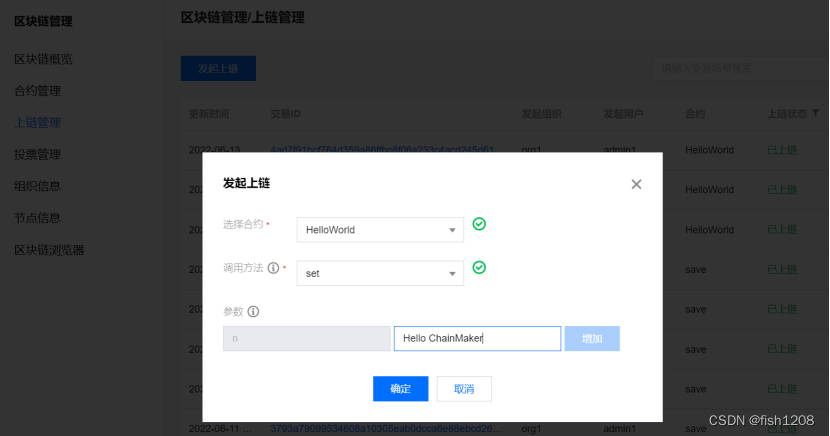Screen dimensions: 830x436
Task: Click the 区块链管理/上链管理 breadcrumb heading
Action: click(242, 17)
